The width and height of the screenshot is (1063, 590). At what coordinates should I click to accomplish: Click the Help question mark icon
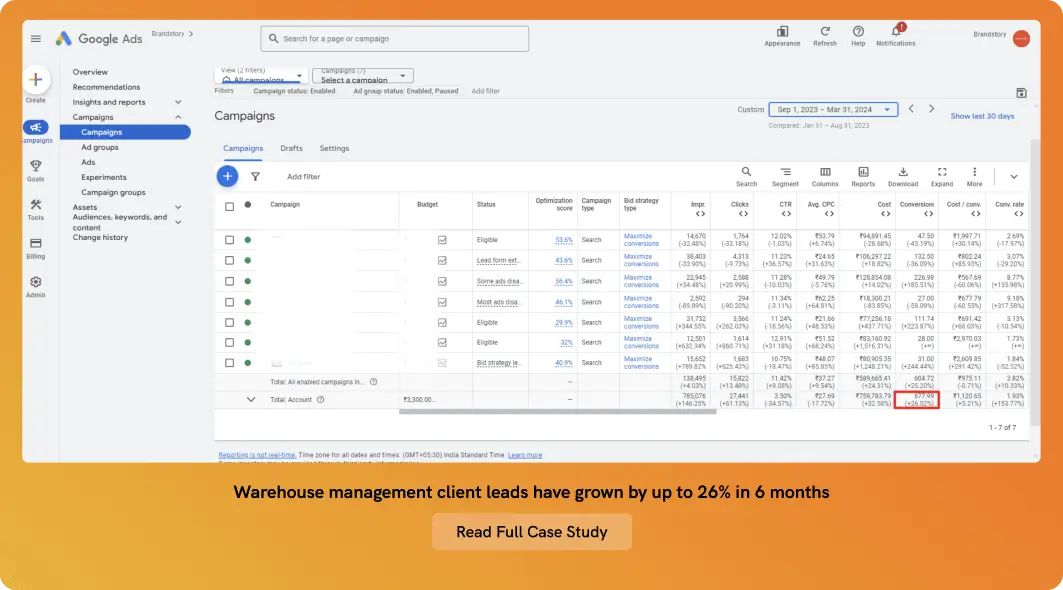(x=858, y=32)
